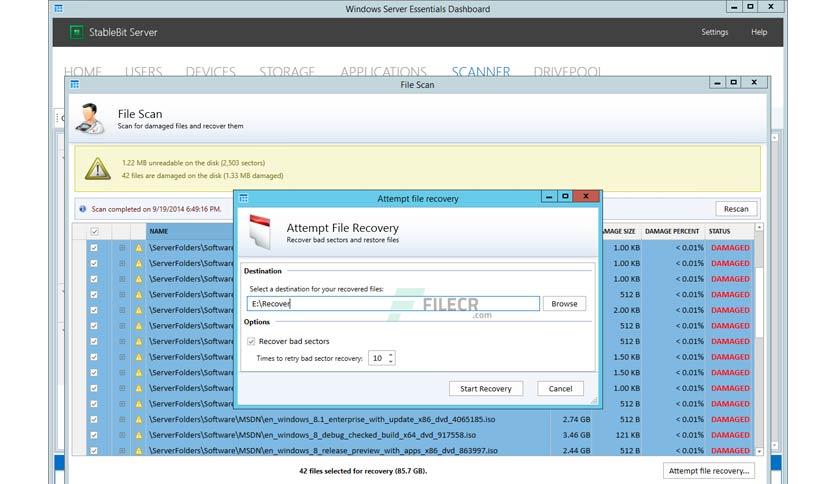Sort the table by the NAME column header
The width and height of the screenshot is (836, 484).
[158, 231]
